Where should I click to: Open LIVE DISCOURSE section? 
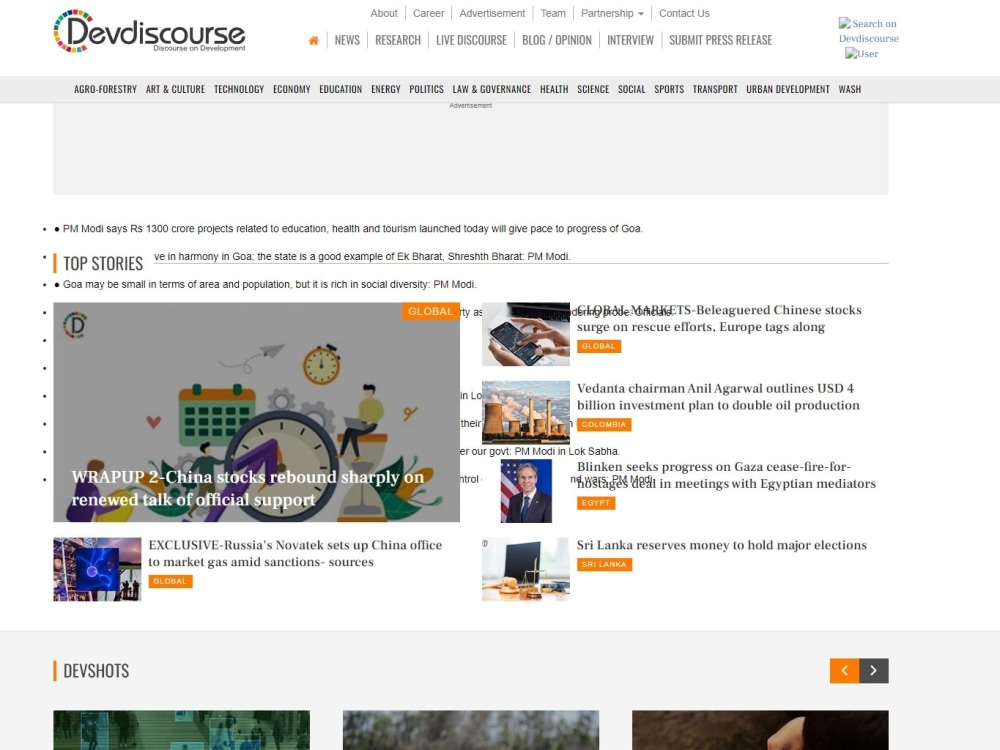[x=471, y=40]
